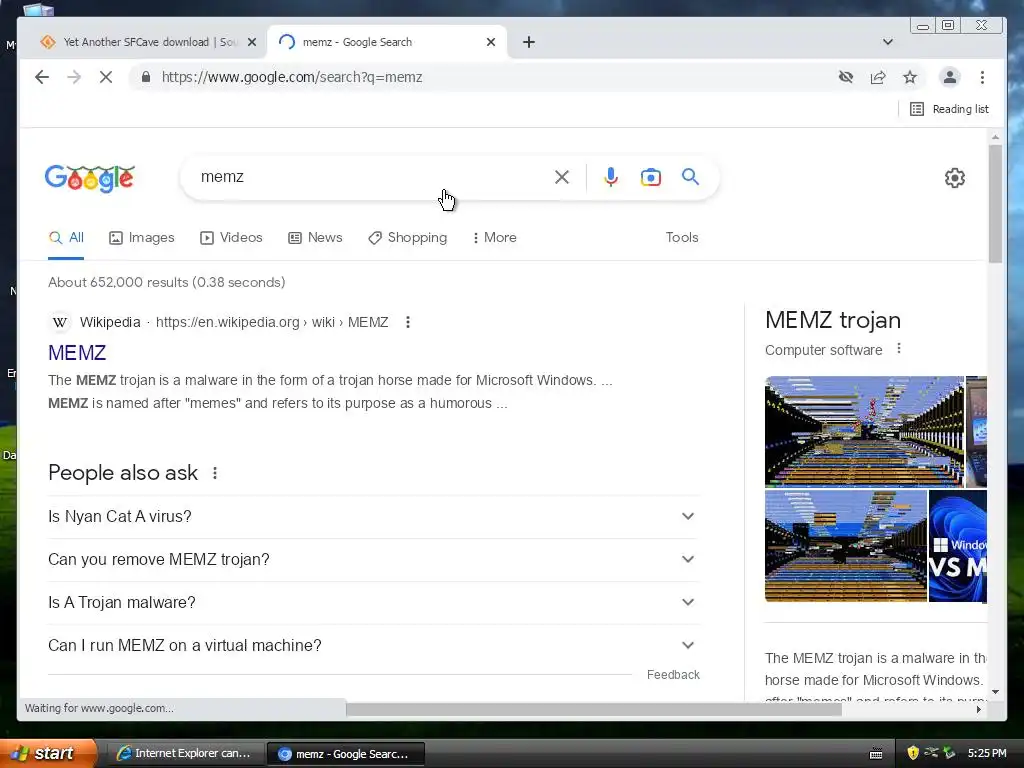This screenshot has height=768, width=1024.
Task: Click the Wikipedia favicon beside the result
Action: (60, 322)
